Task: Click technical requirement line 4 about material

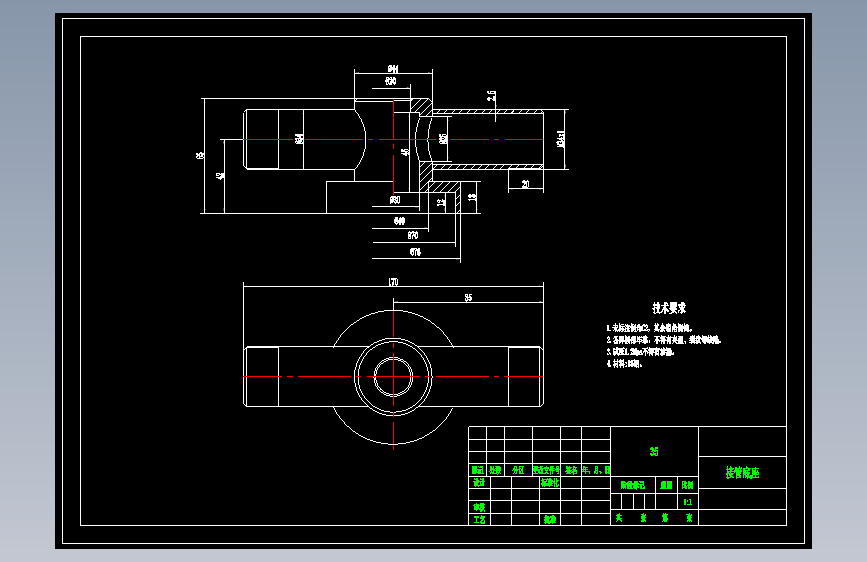Action: pyautogui.click(x=624, y=364)
